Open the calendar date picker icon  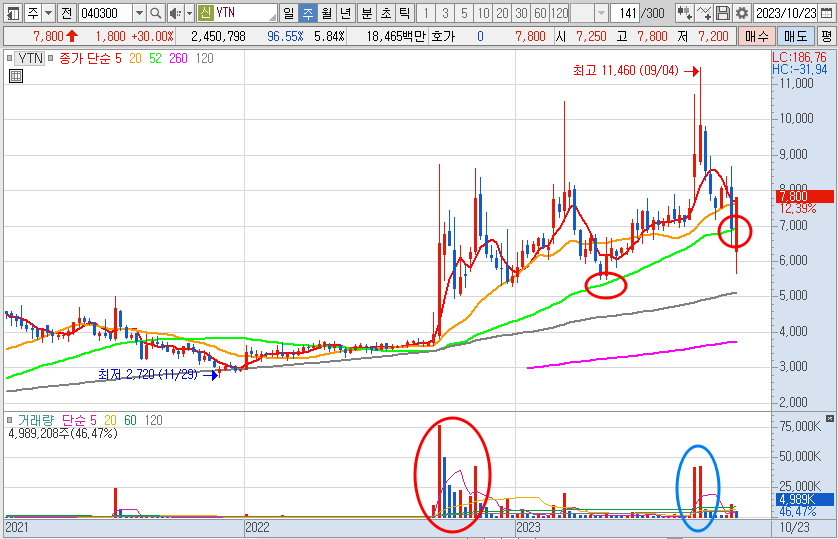tap(828, 12)
